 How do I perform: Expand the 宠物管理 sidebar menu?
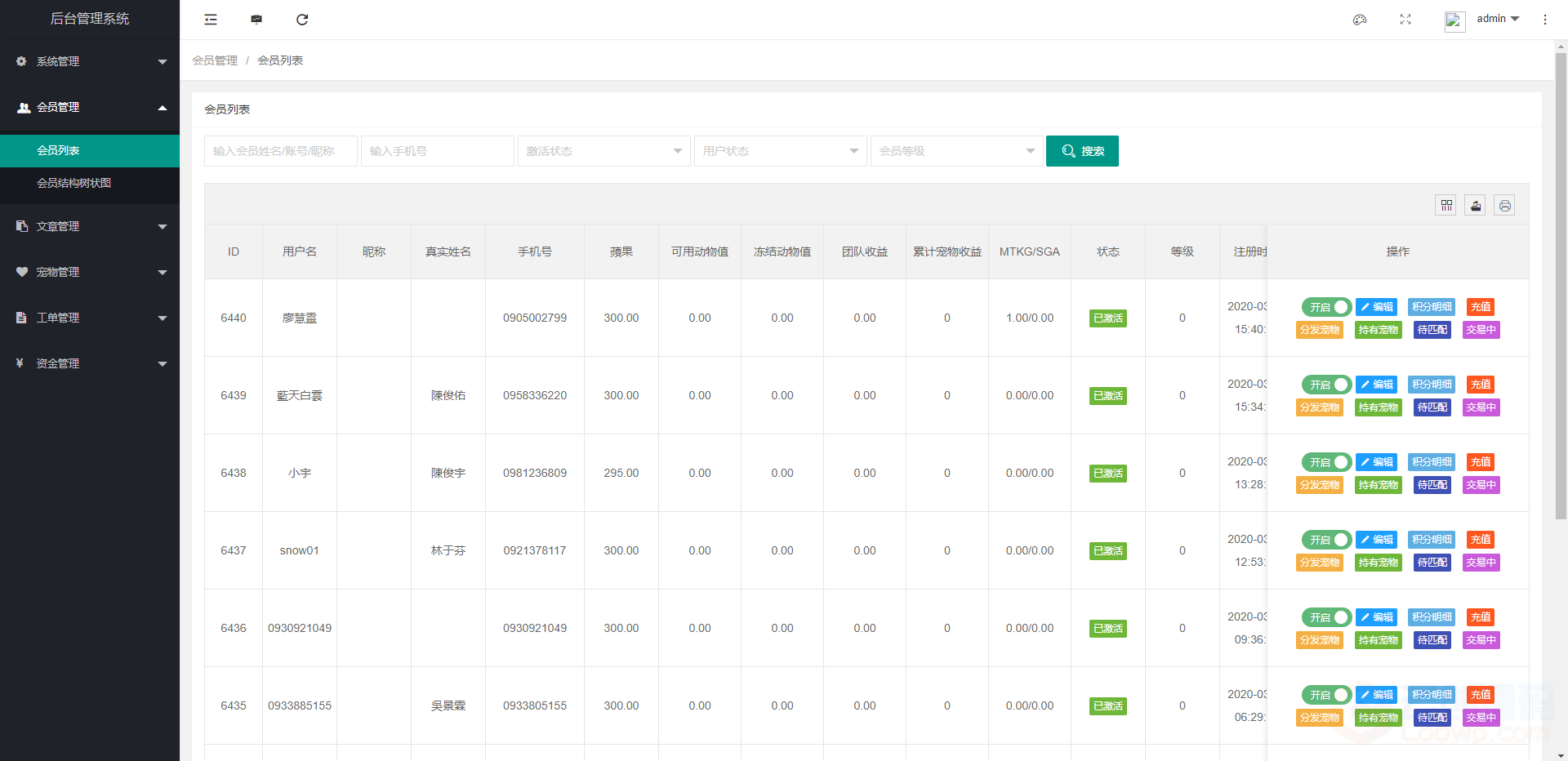tap(90, 272)
